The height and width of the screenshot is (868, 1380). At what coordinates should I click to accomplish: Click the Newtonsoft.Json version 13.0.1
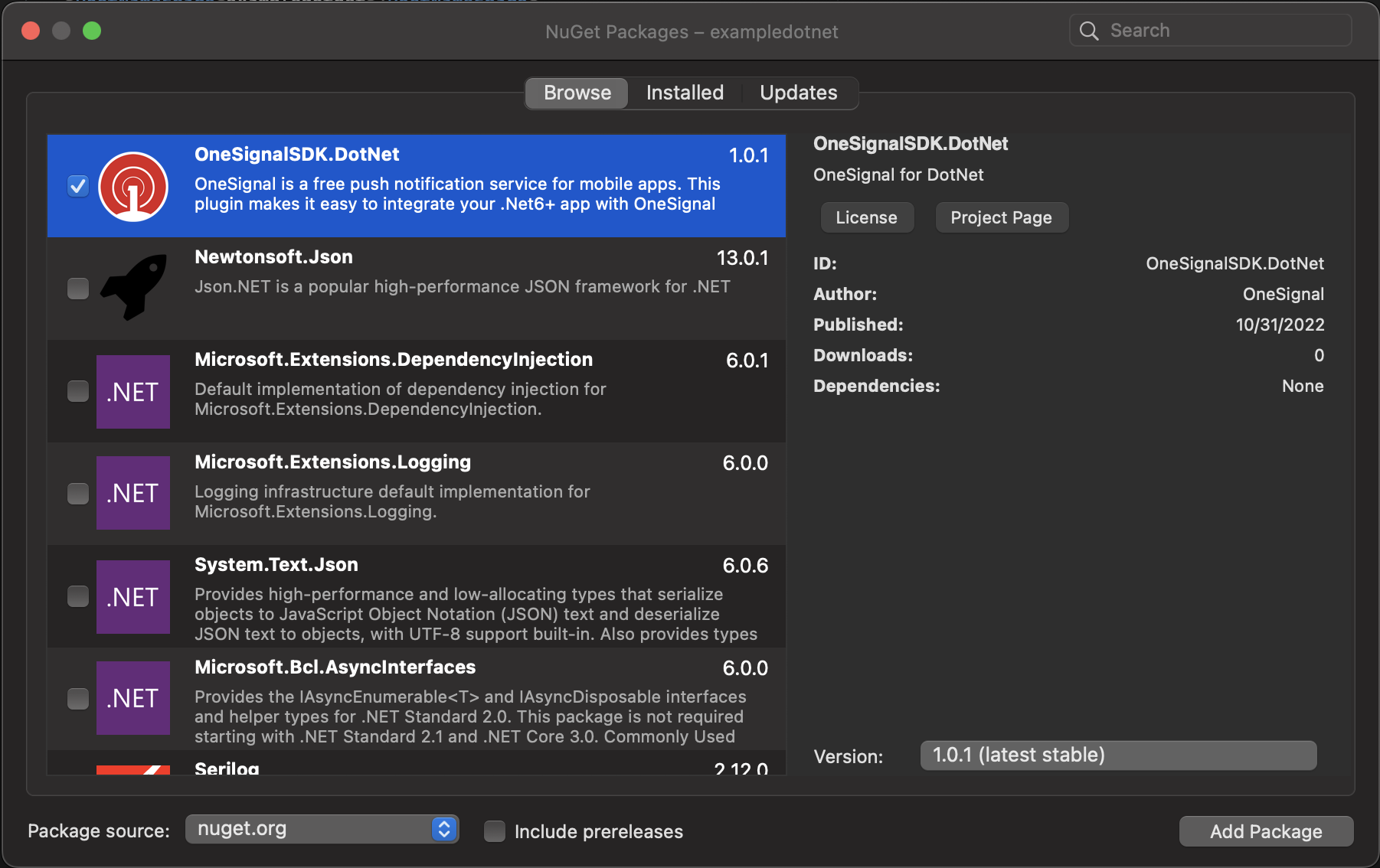(x=742, y=258)
